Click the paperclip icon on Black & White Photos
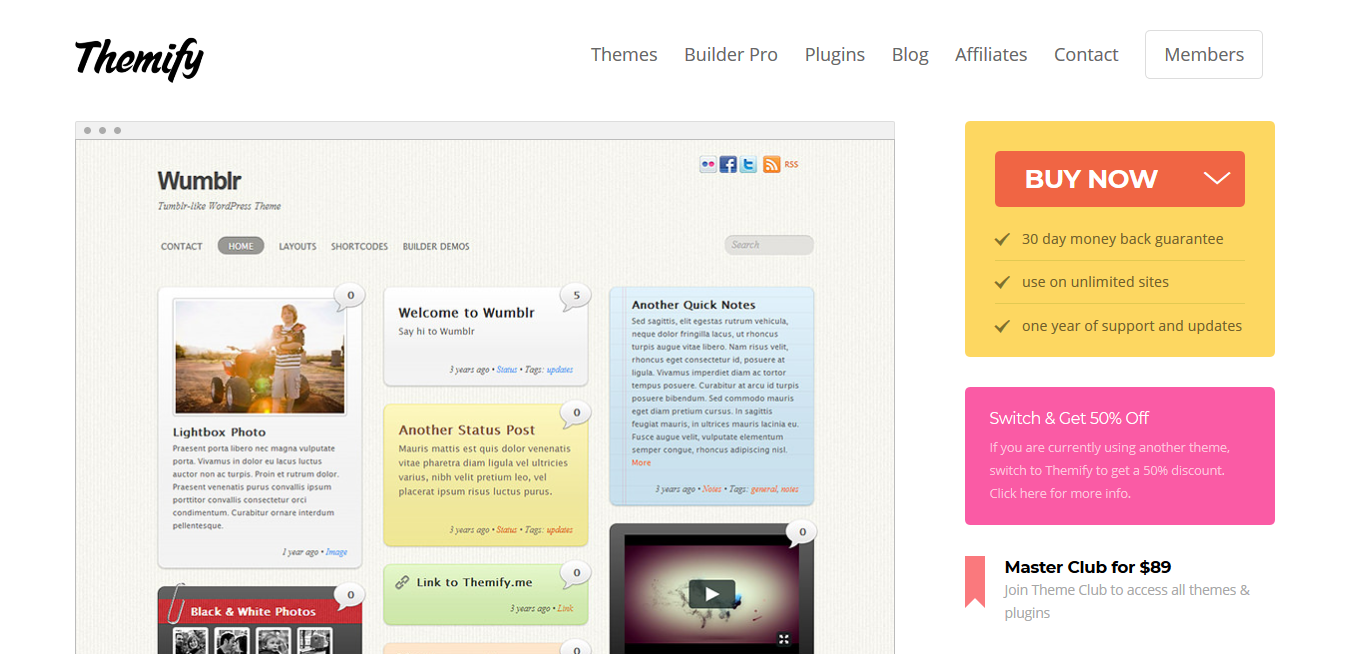The height and width of the screenshot is (654, 1349). click(178, 604)
